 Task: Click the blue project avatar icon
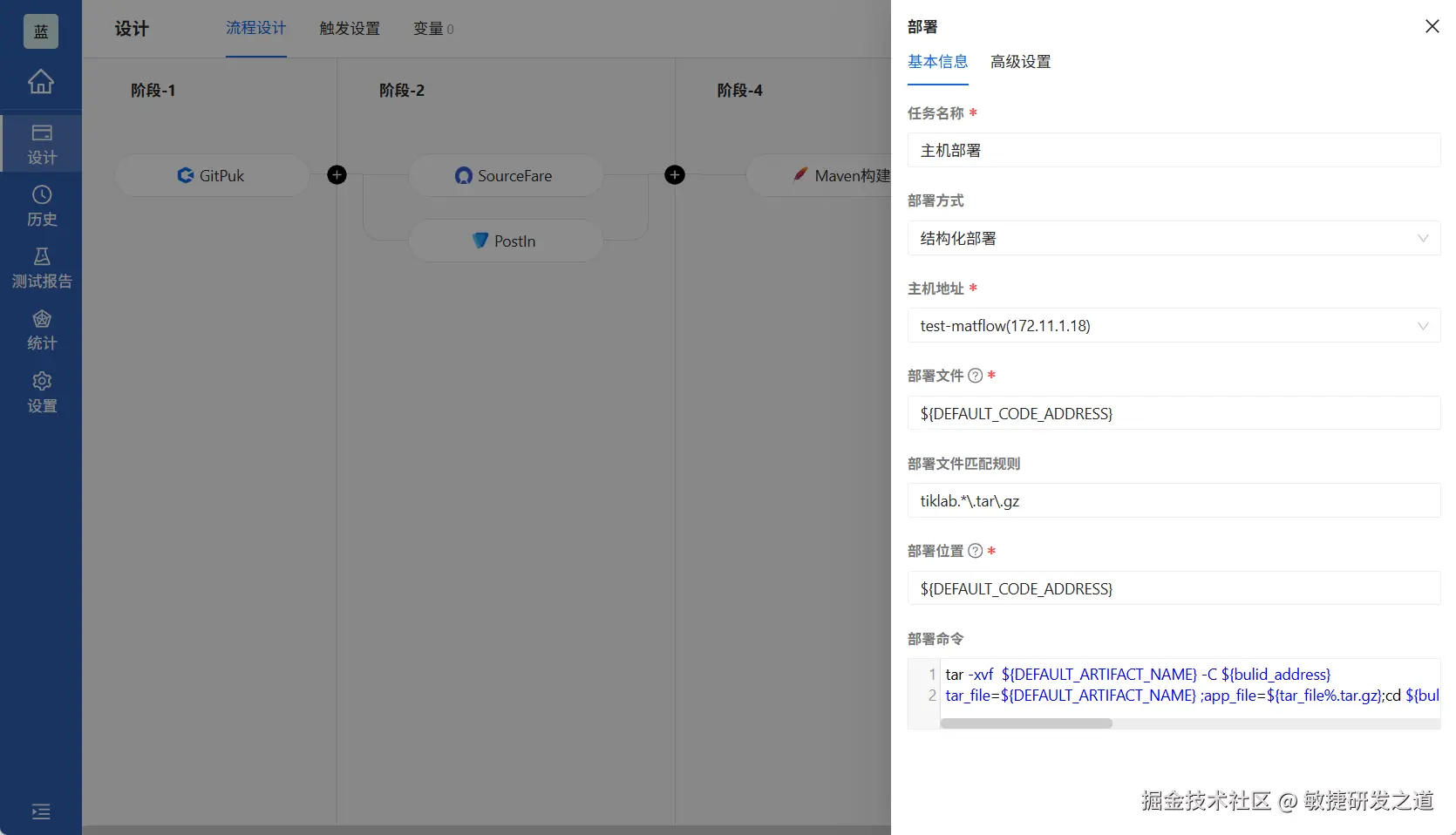[41, 31]
